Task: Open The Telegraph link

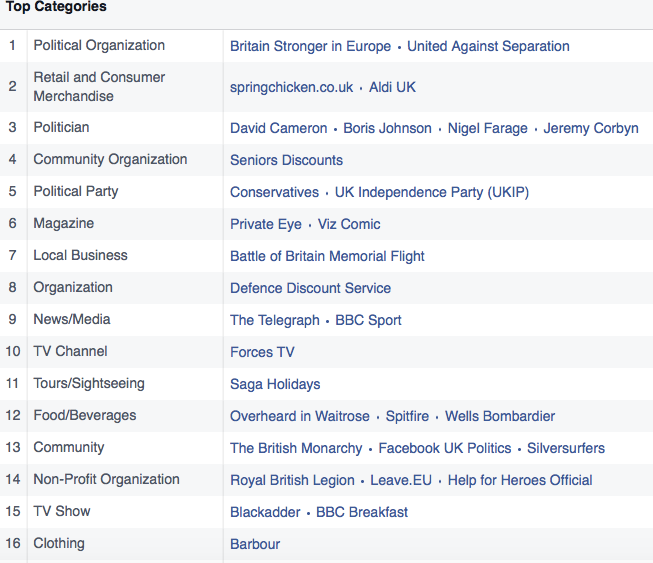Action: tap(275, 321)
